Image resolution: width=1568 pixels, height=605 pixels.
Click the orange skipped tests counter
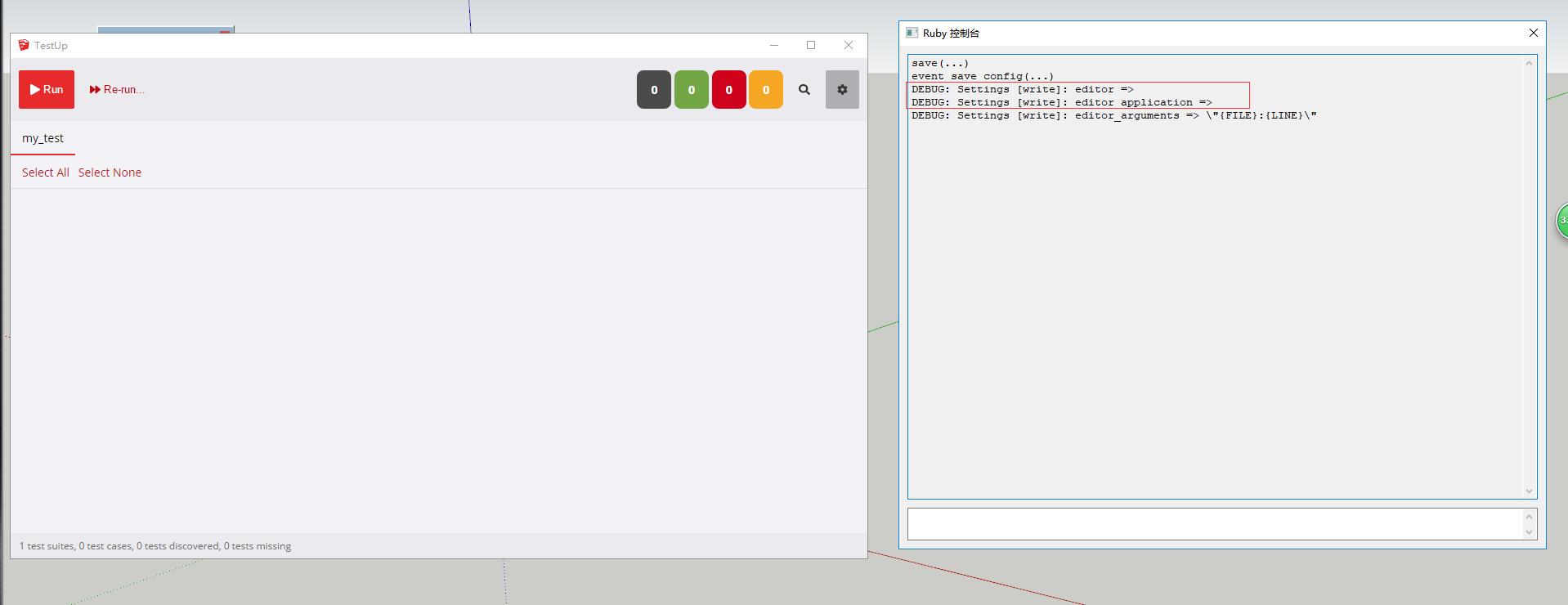(x=766, y=90)
